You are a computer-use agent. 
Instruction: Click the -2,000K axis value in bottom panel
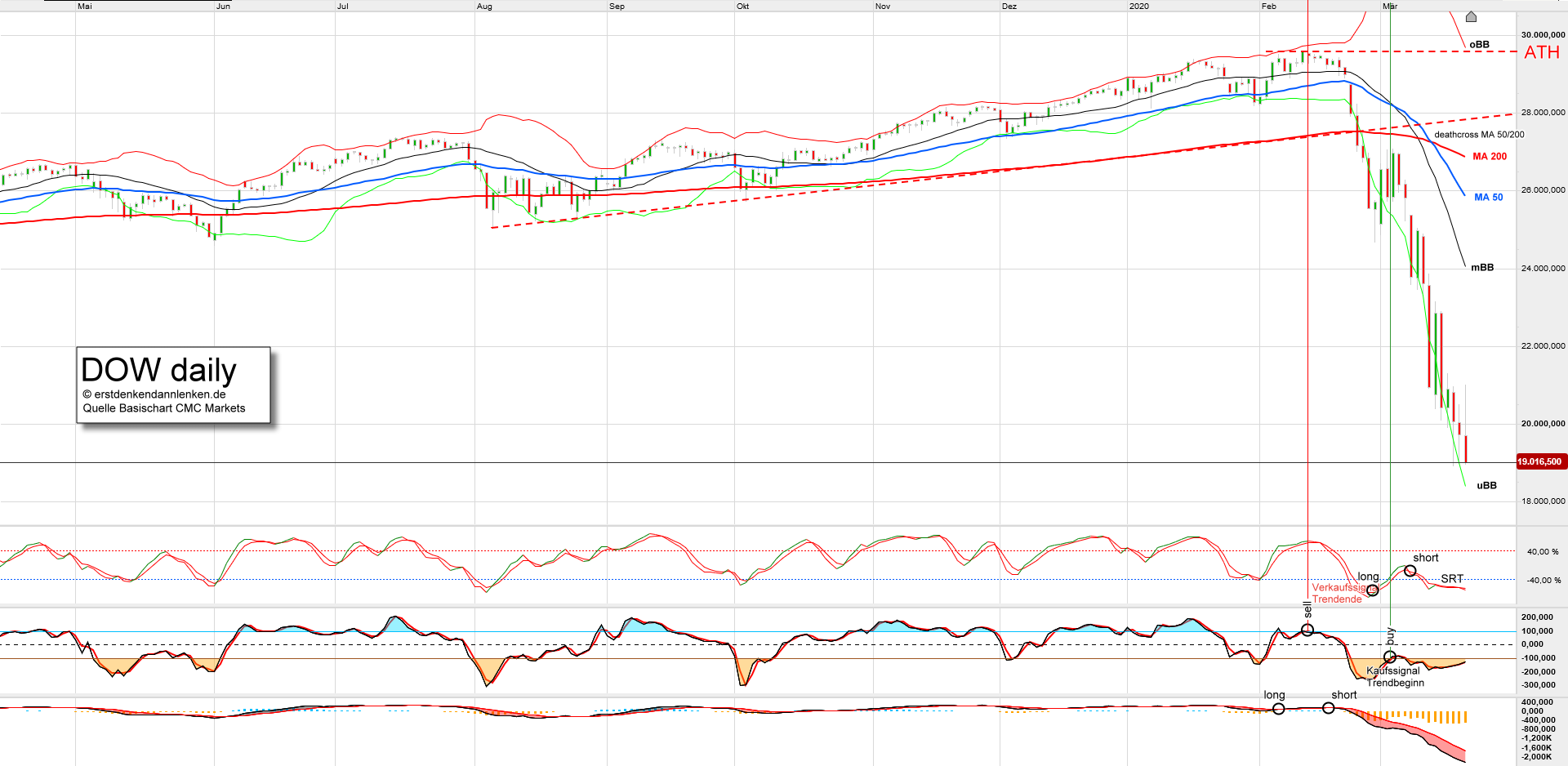[1538, 757]
